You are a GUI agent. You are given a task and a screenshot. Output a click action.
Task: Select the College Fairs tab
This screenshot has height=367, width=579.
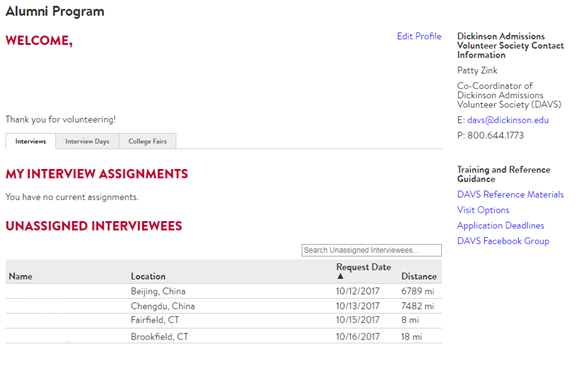[147, 141]
